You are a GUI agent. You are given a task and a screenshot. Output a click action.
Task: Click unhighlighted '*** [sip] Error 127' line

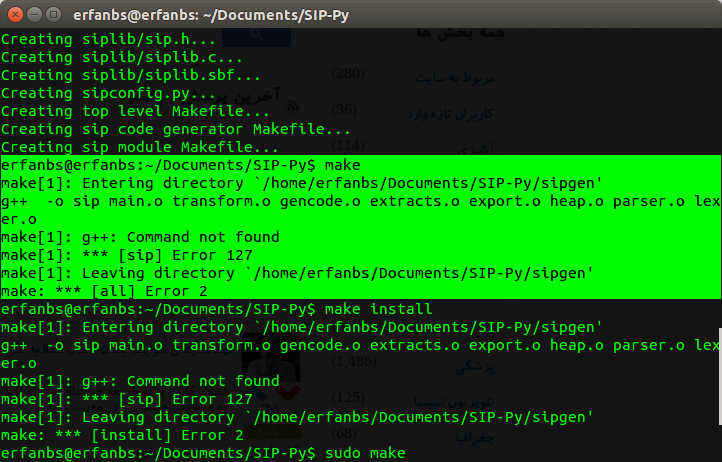[x=127, y=399]
